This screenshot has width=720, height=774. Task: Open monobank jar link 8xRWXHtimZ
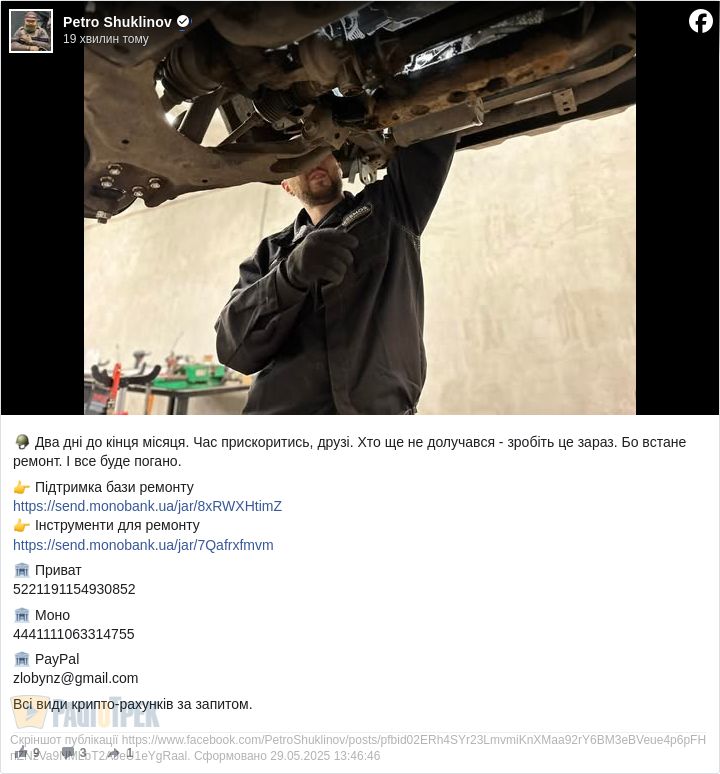pos(148,506)
